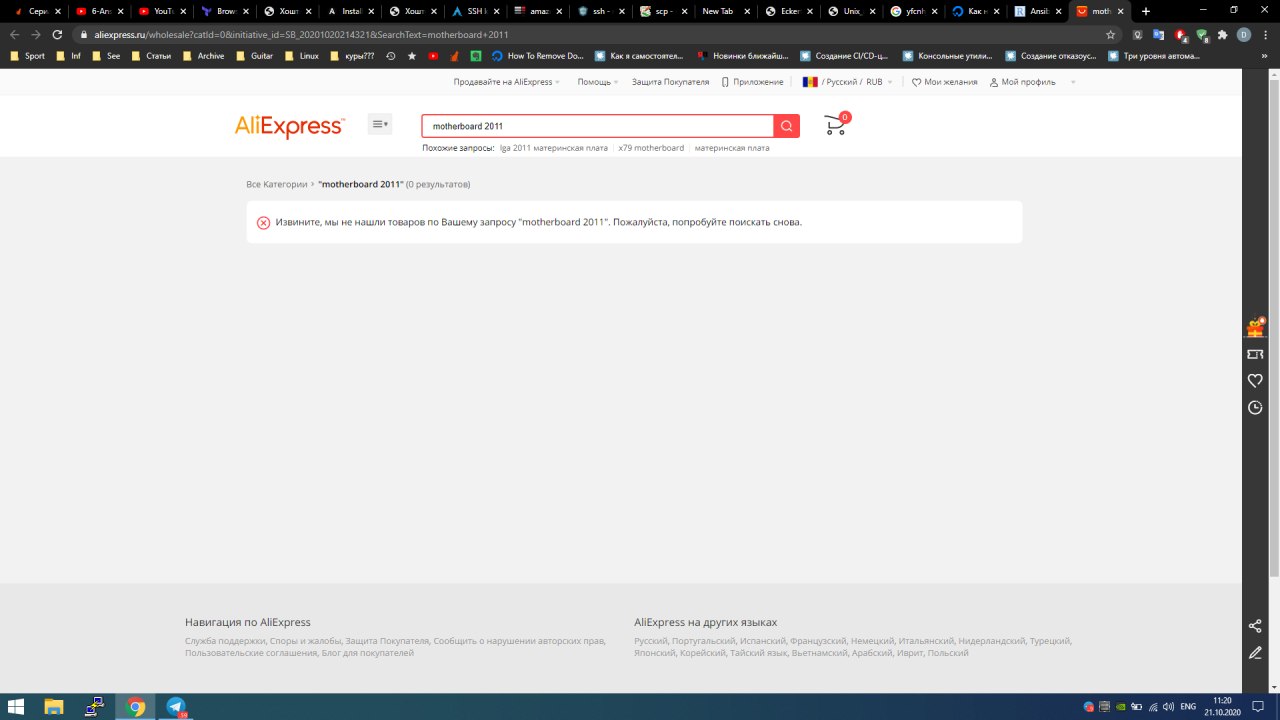The height and width of the screenshot is (720, 1280).
Task: Switch to the 'Ansible' tab
Action: pos(1037,11)
